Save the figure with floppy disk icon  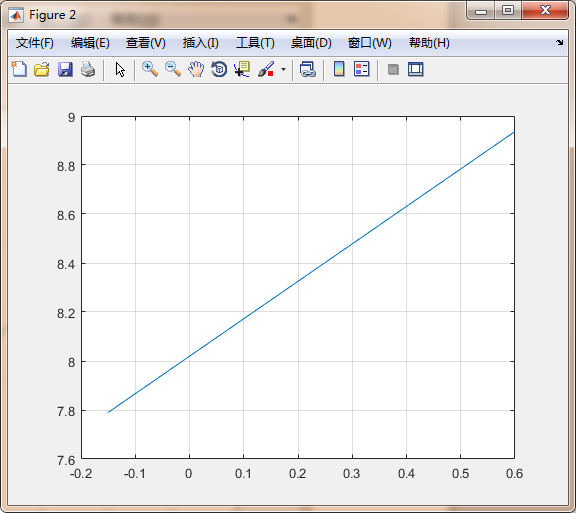65,69
